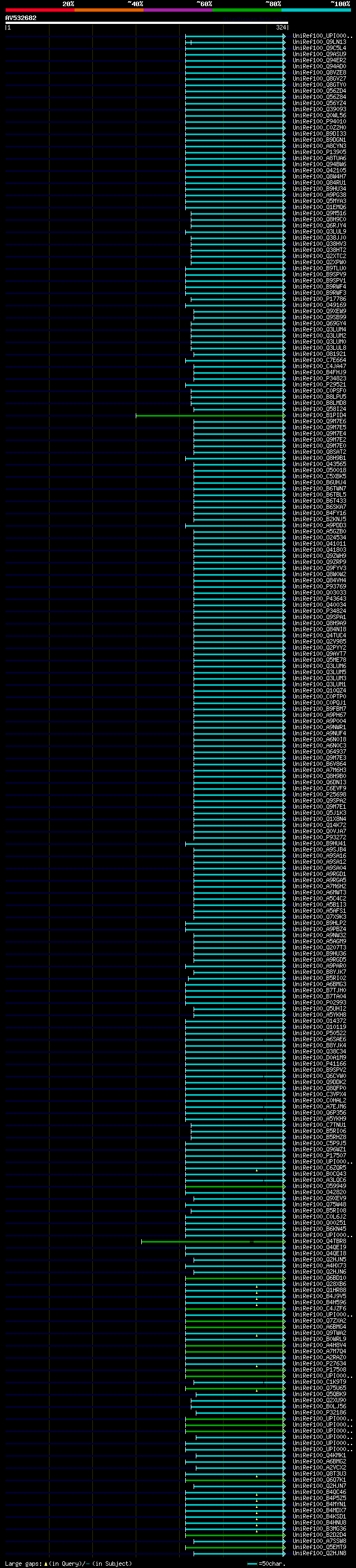Open hit UniRef100_Q9LN13
Image resolution: width=356 pixels, height=1568 pixels.
(319, 43)
